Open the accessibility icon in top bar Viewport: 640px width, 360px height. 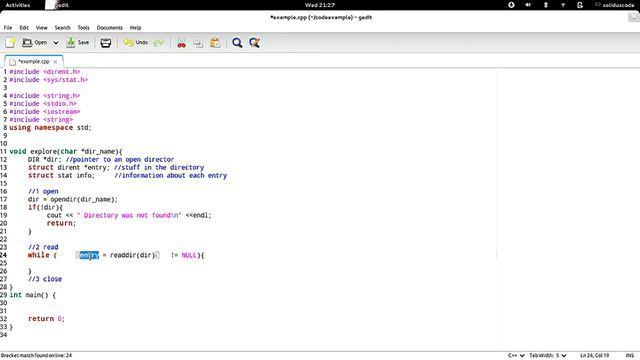point(511,5)
